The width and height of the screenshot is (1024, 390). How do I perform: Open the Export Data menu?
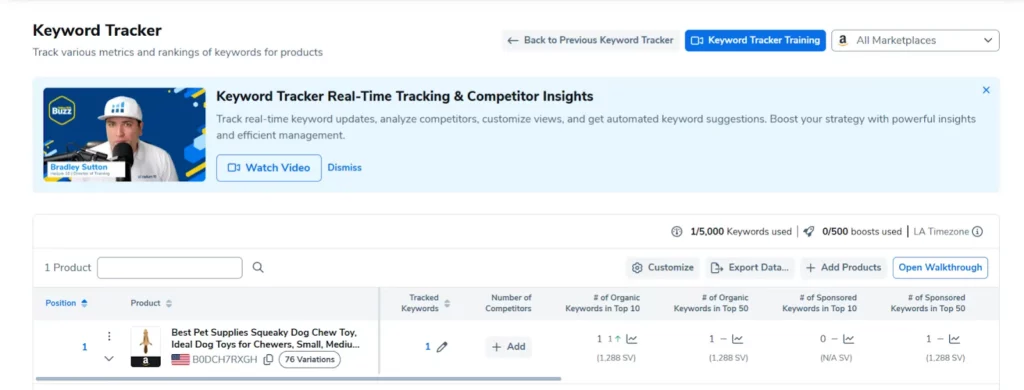click(750, 268)
